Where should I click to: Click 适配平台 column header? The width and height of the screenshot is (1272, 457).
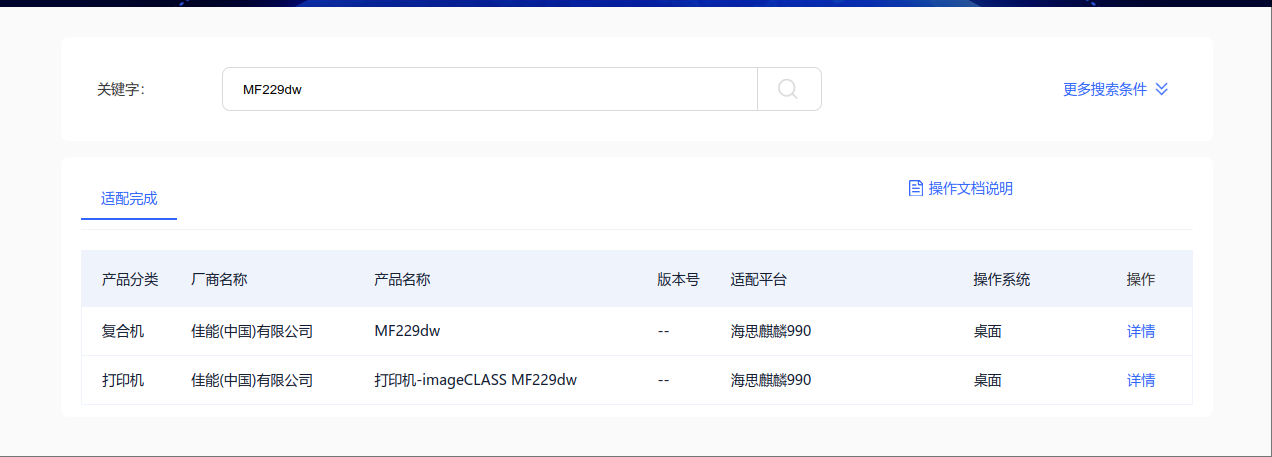click(x=759, y=279)
